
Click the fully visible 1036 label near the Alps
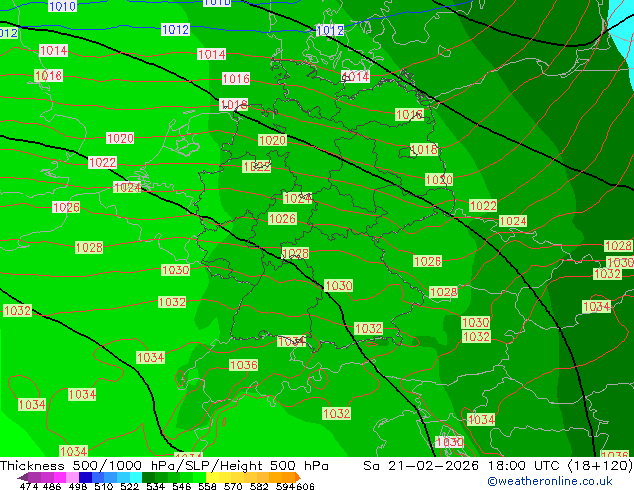tap(243, 365)
